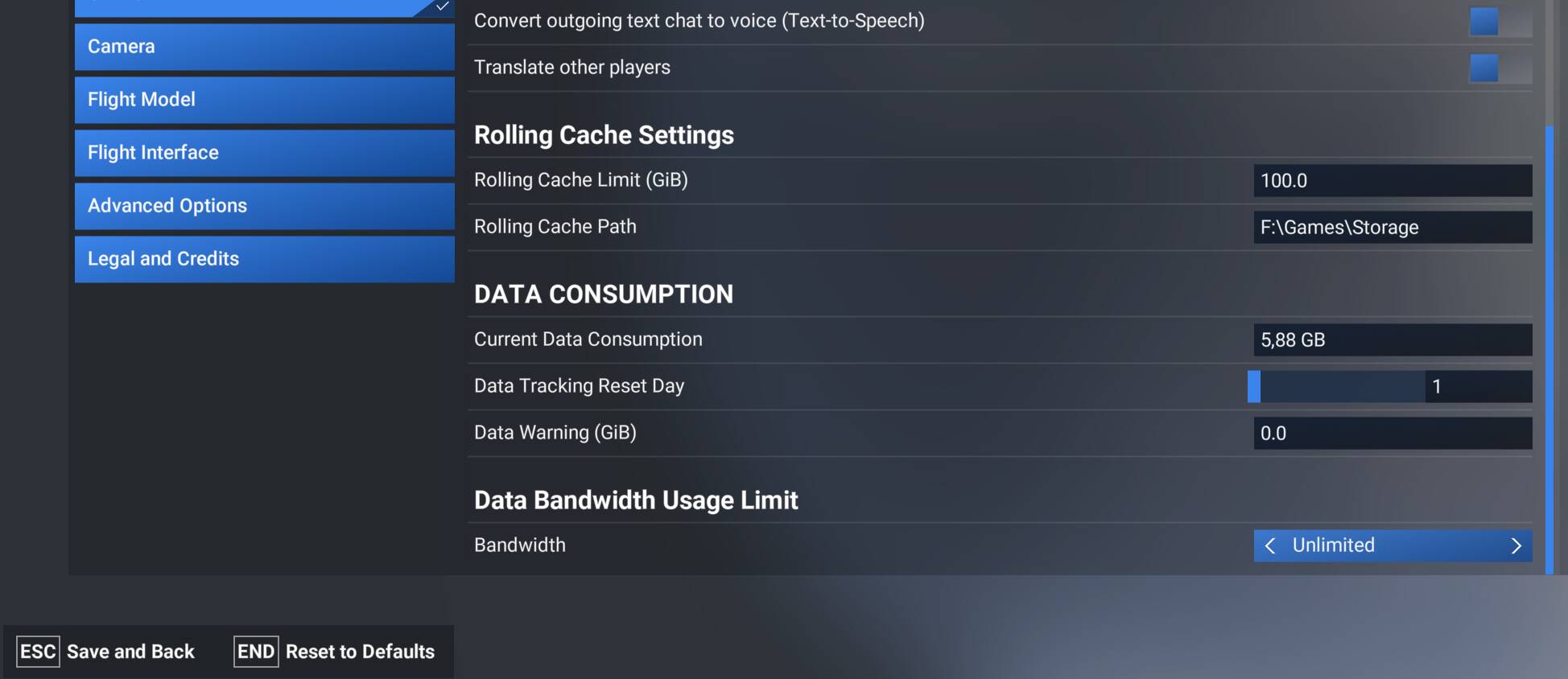Click Save and Back
1568x679 pixels.
106,652
